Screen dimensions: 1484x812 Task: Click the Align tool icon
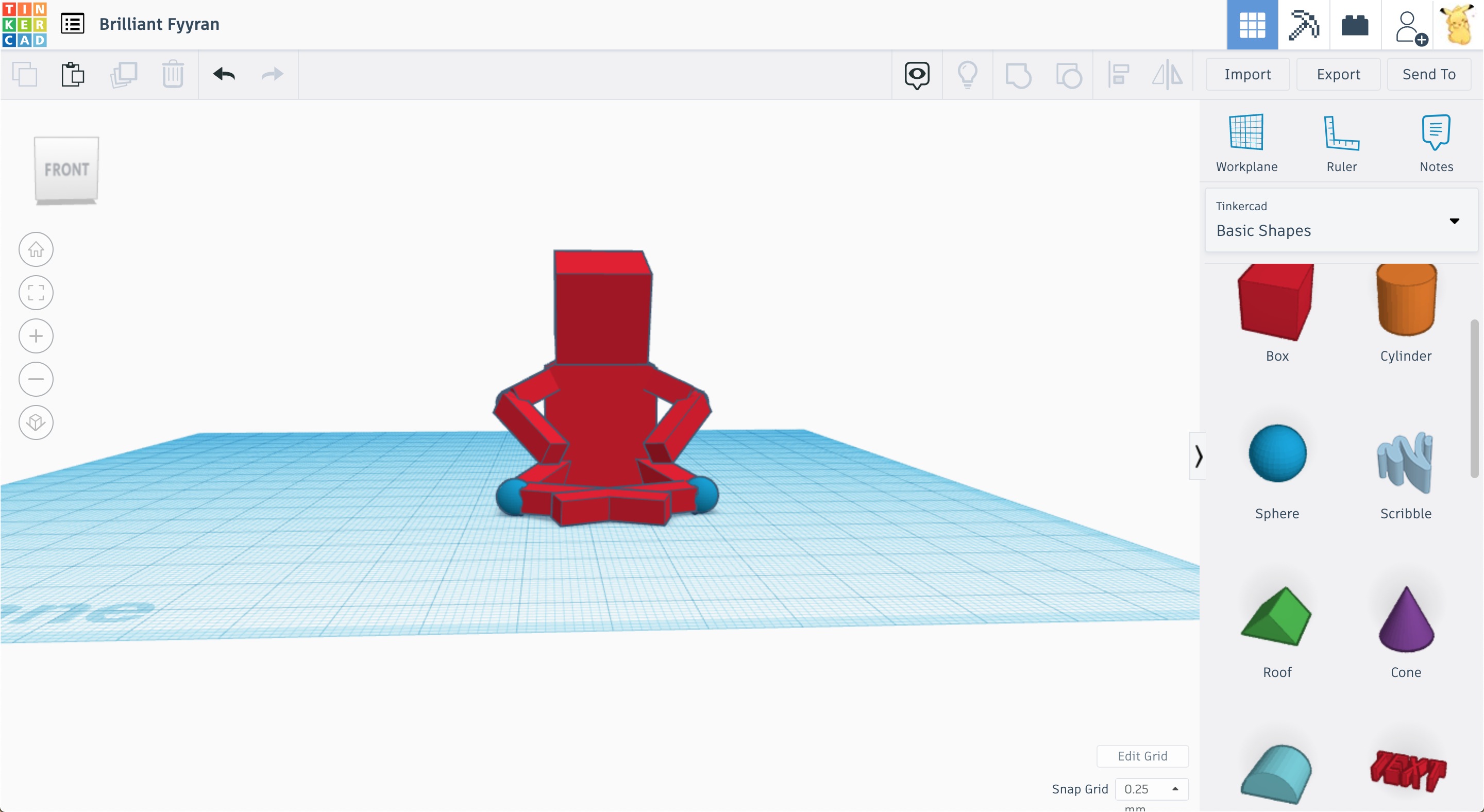1118,75
